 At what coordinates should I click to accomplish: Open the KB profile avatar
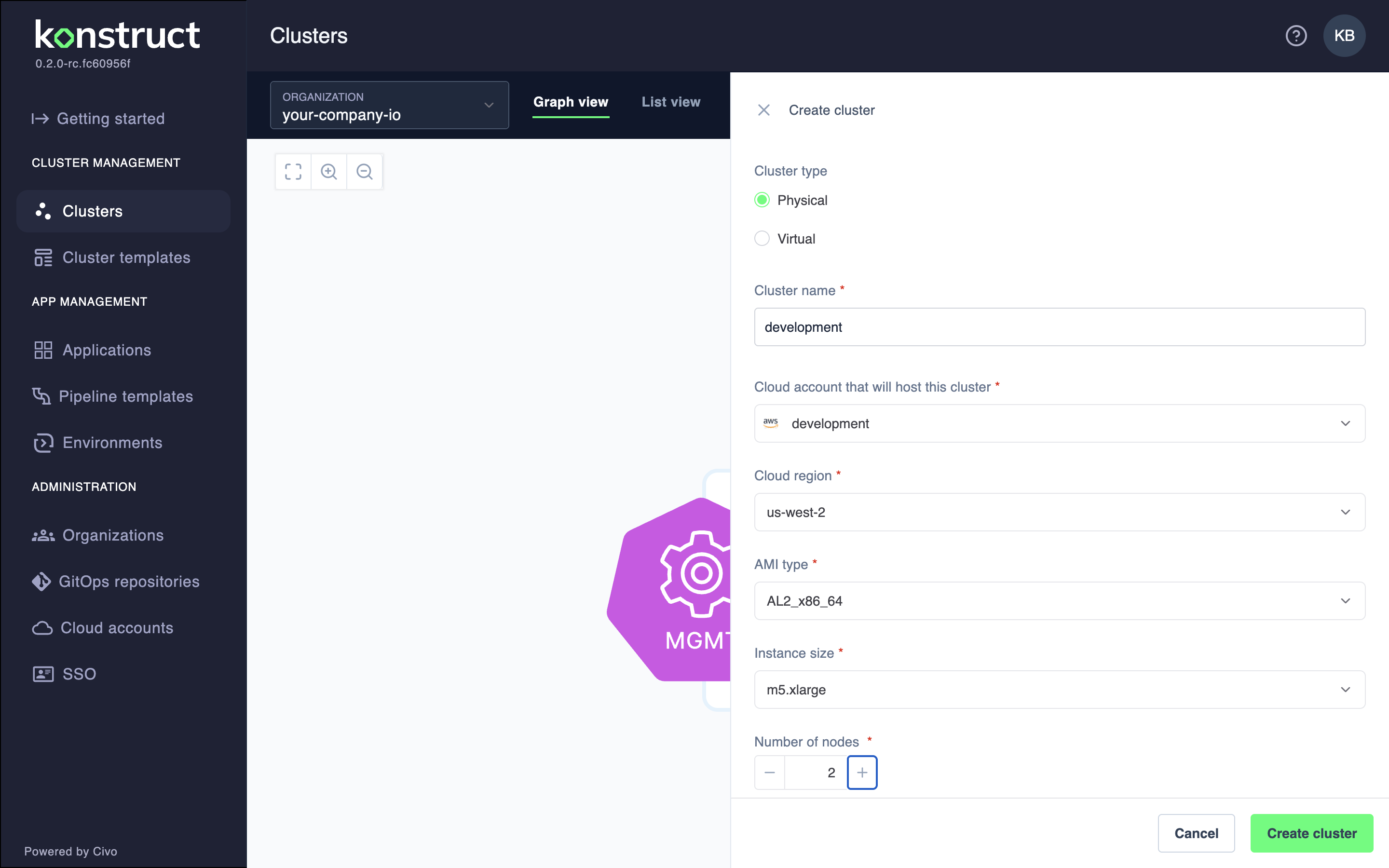click(x=1344, y=35)
